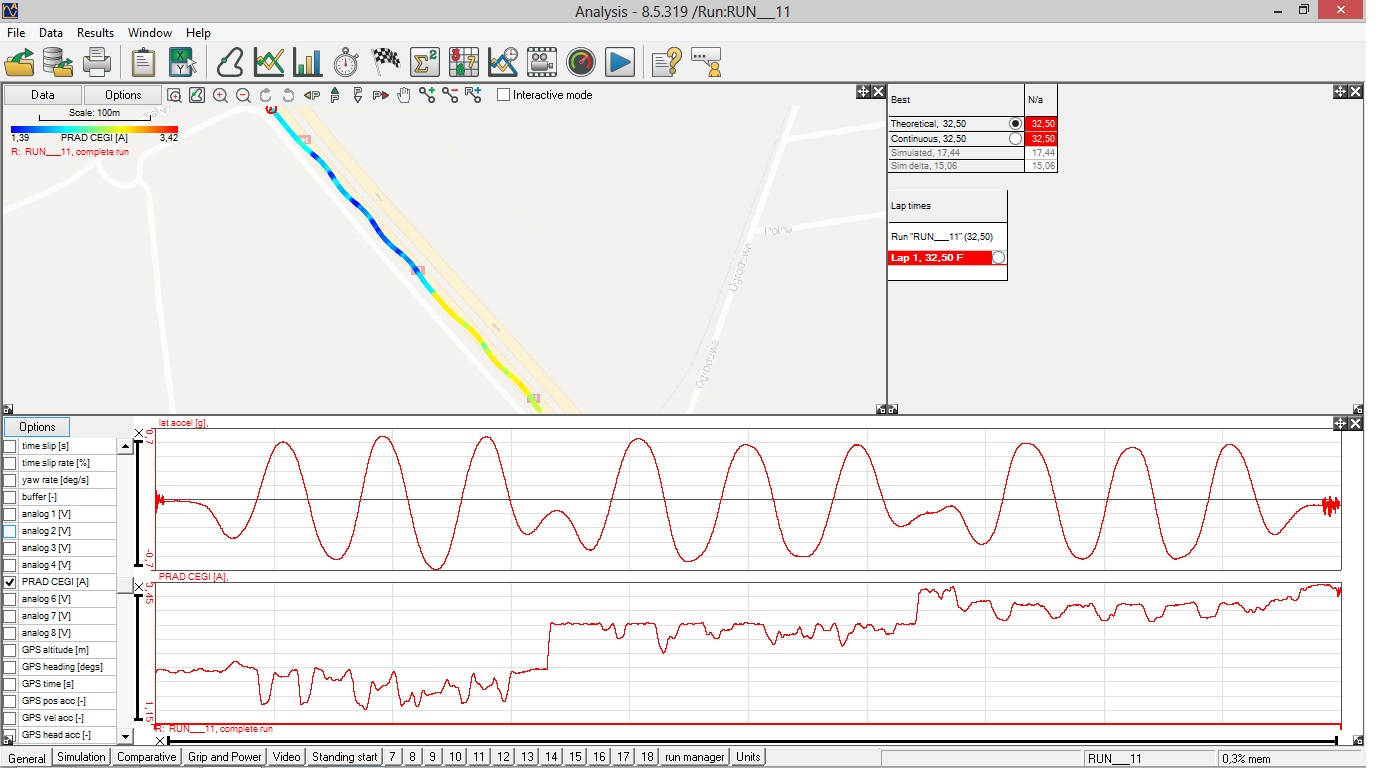Click the PRAD CEGI color scale bar
This screenshot has width=1380, height=782.
click(94, 130)
